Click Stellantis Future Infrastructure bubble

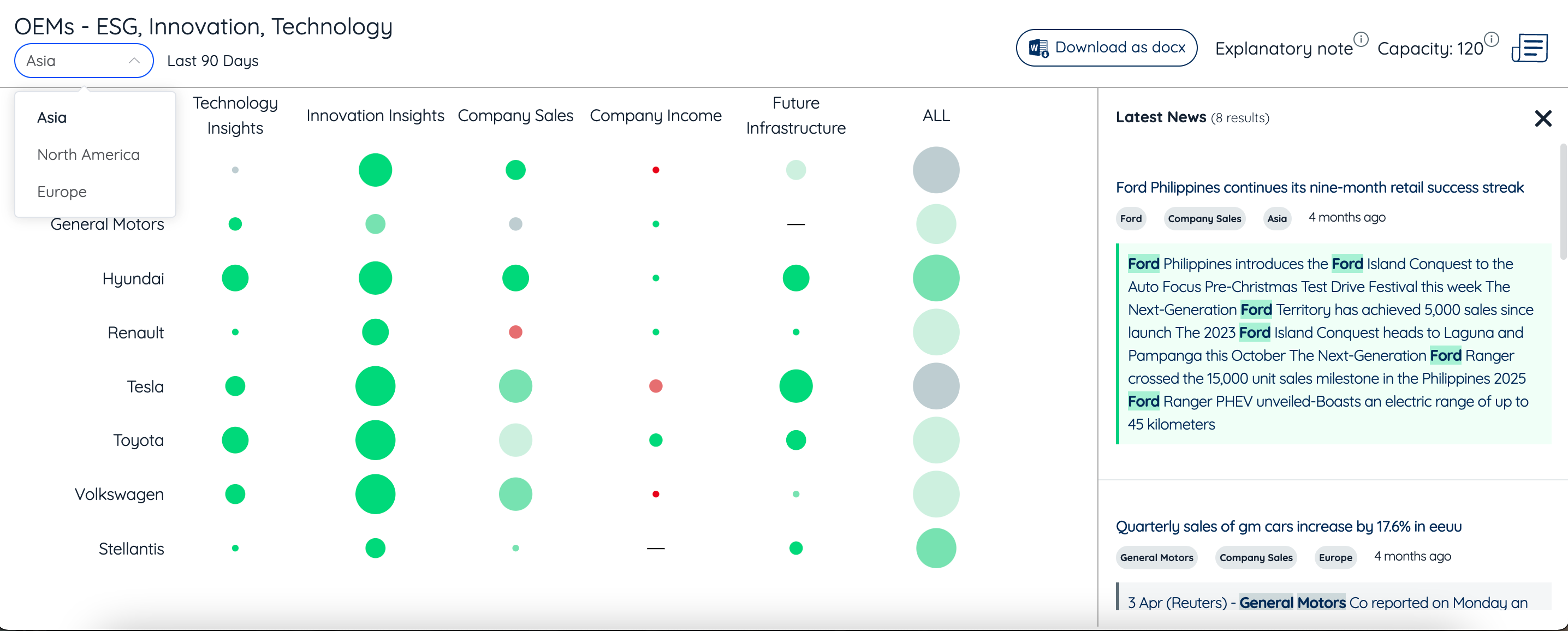click(x=795, y=548)
